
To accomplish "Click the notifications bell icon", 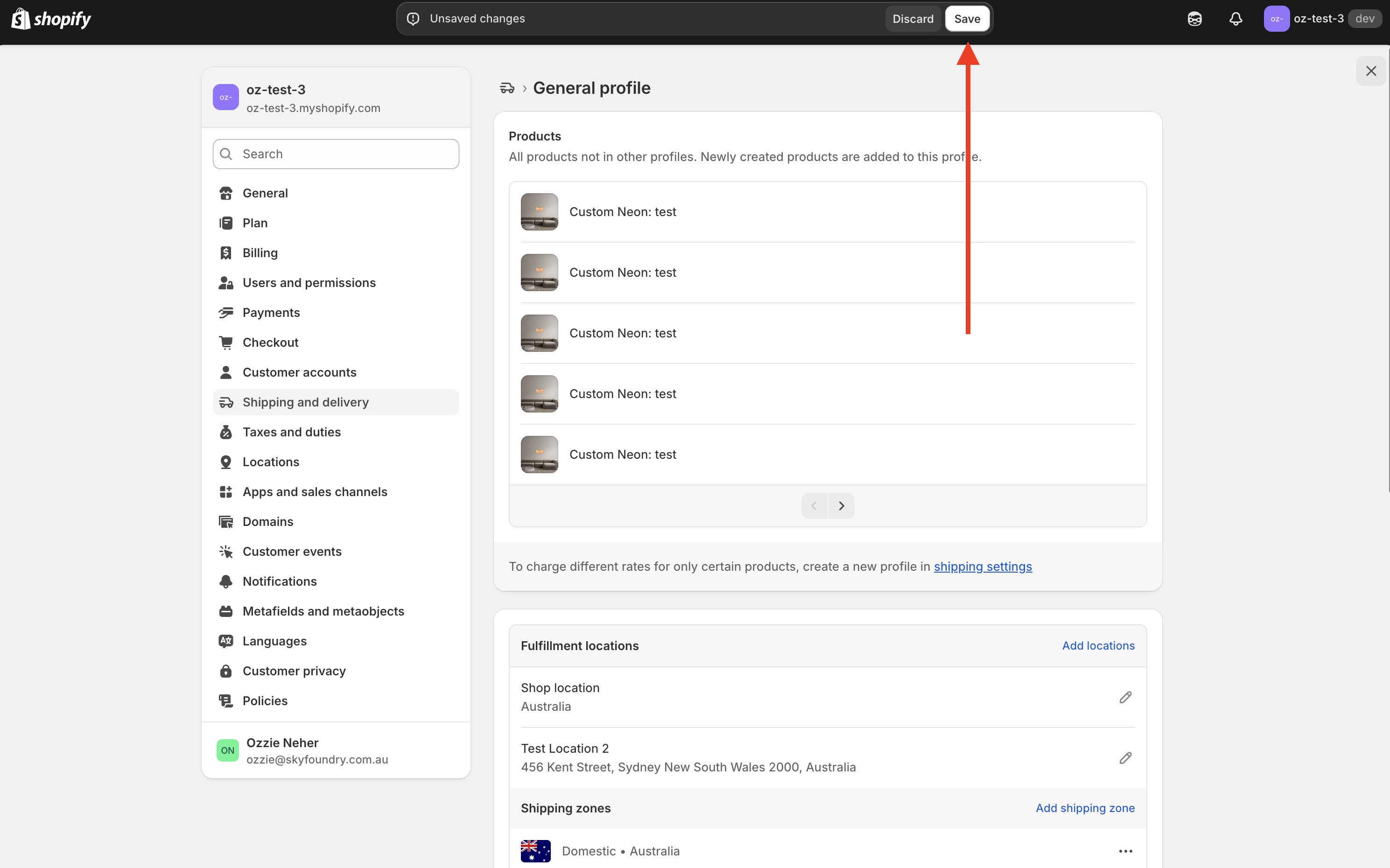I will [1236, 19].
